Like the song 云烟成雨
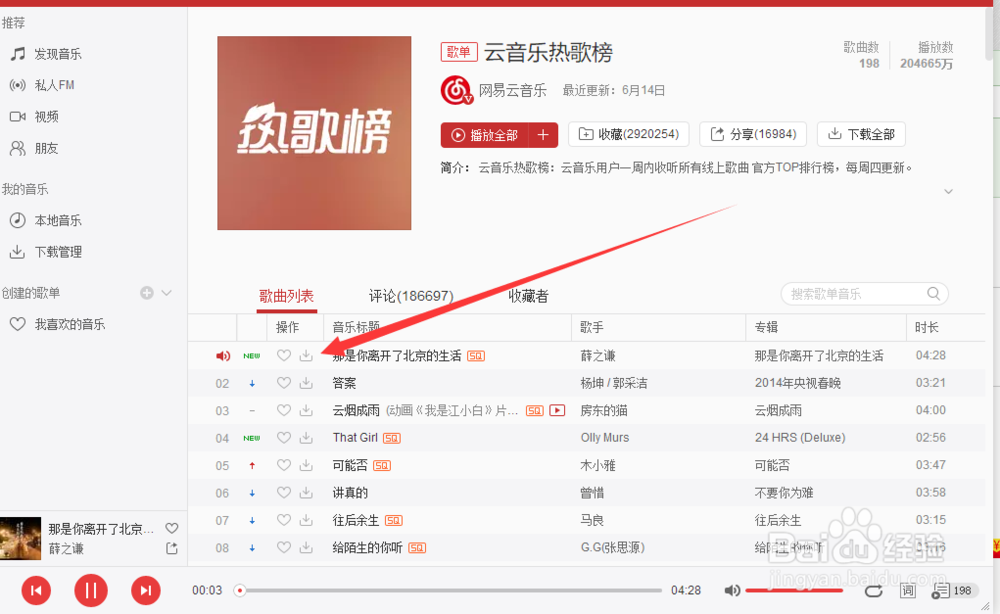The height and width of the screenshot is (614, 1000). [284, 411]
